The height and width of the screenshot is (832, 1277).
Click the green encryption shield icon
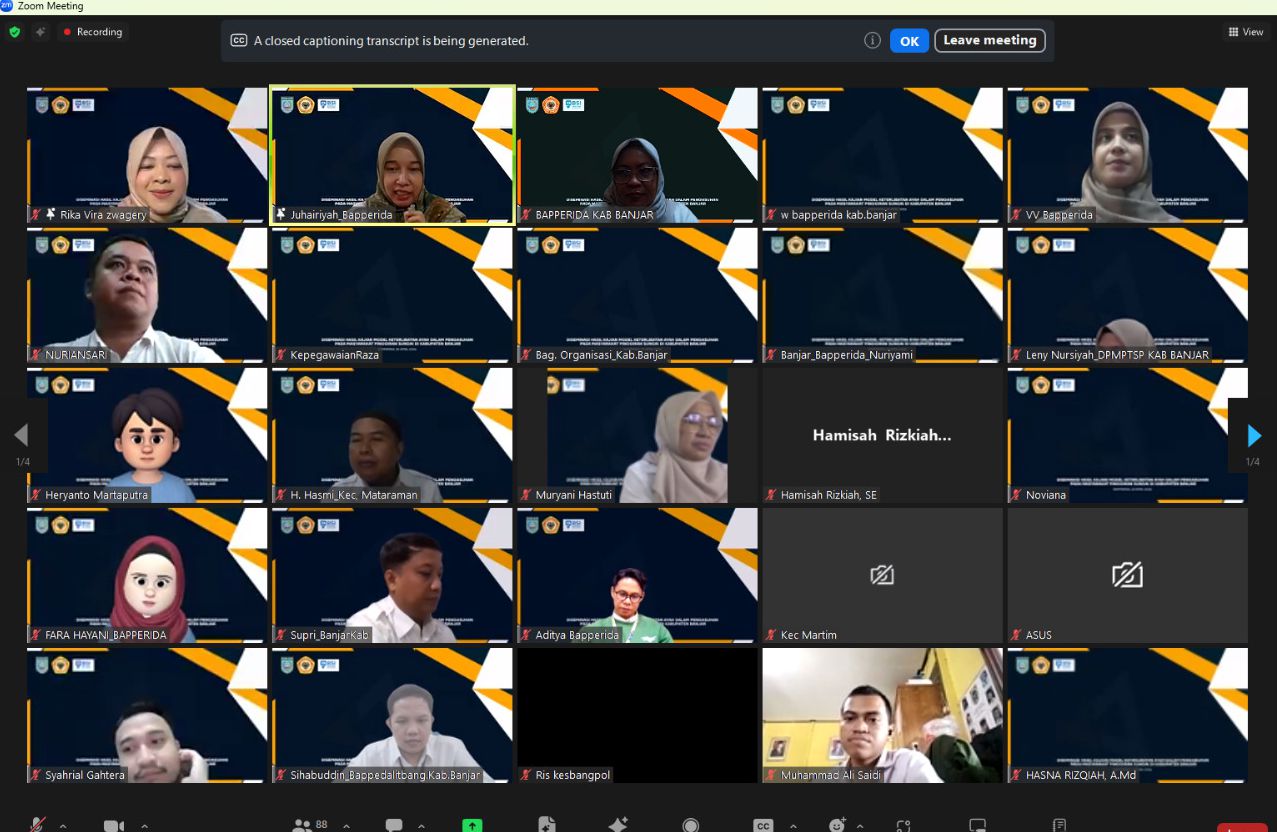click(x=14, y=32)
